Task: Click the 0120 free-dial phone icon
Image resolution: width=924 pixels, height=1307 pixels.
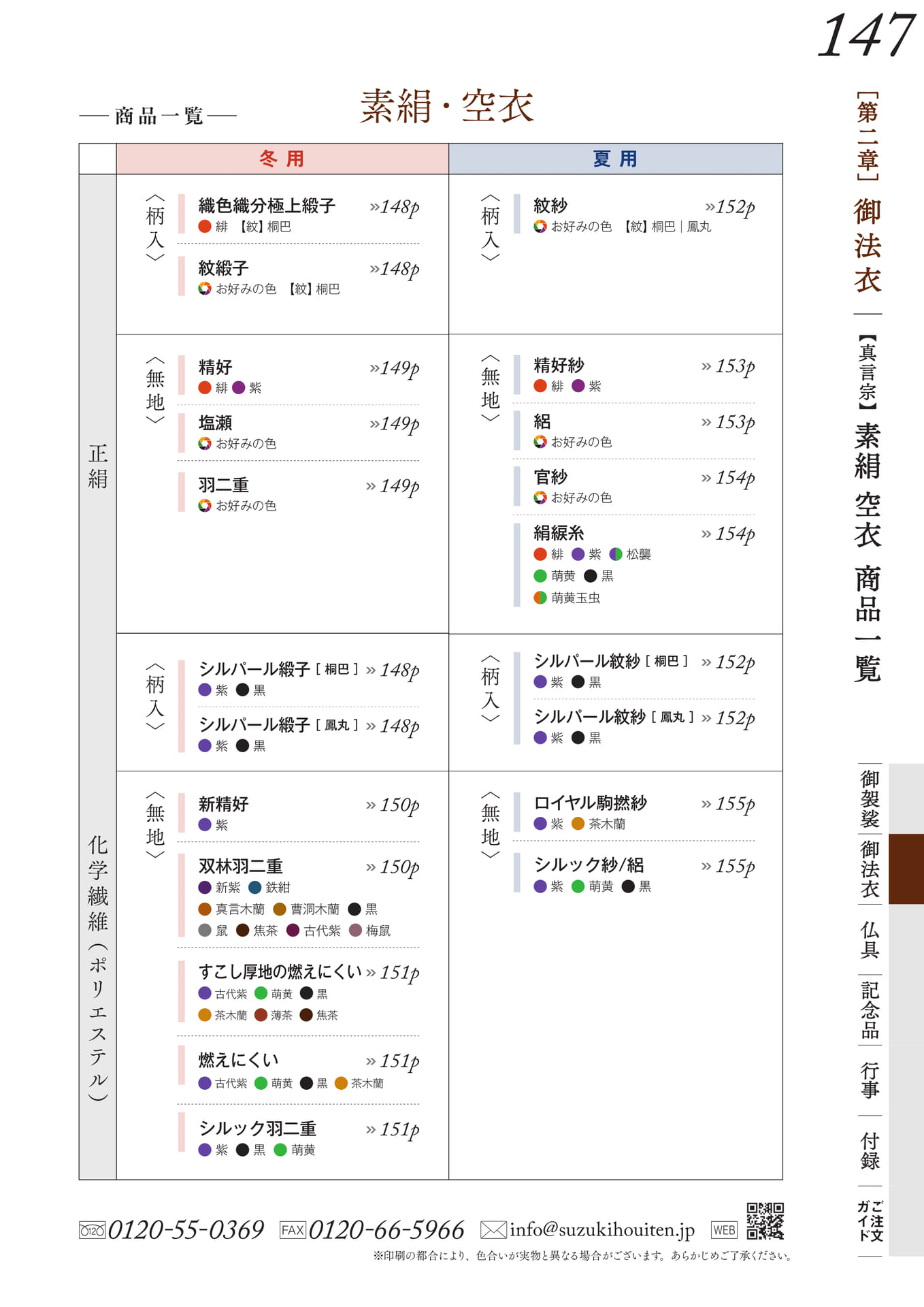Action: (x=92, y=1230)
